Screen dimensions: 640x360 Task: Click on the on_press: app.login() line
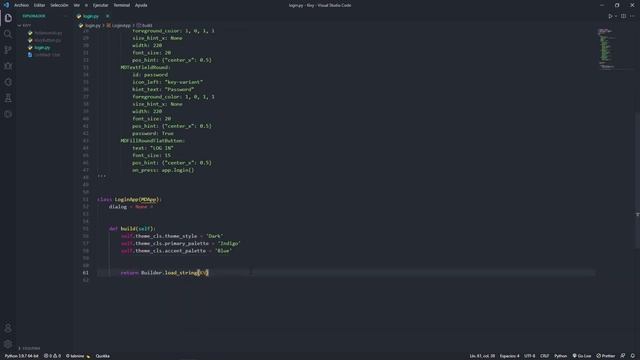coord(163,170)
